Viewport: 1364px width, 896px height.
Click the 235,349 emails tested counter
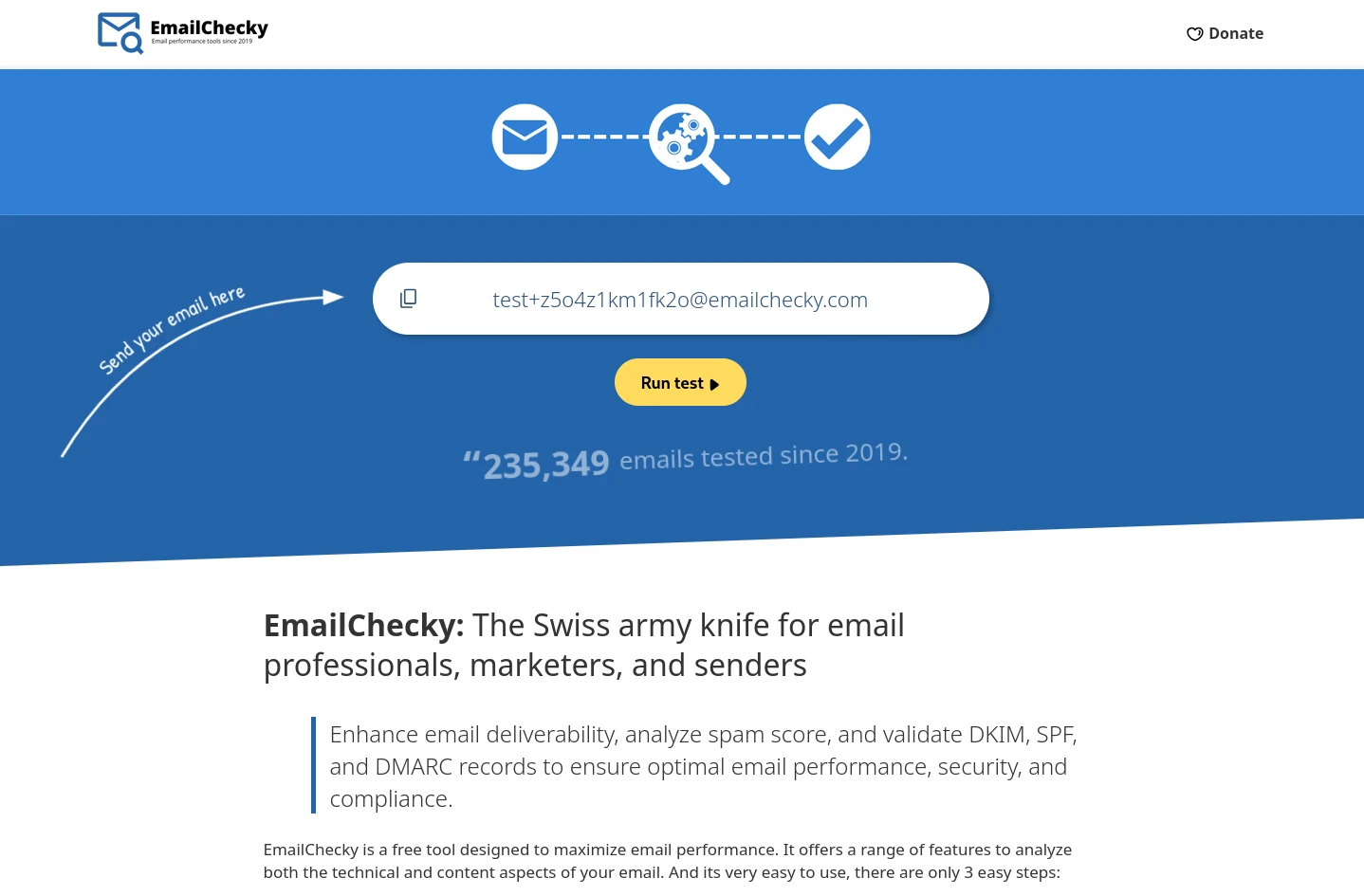pyautogui.click(x=683, y=458)
